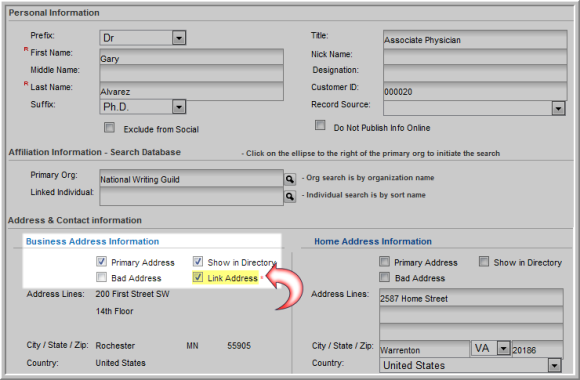Click business address text 14th Floor
The image size is (580, 380).
point(115,311)
